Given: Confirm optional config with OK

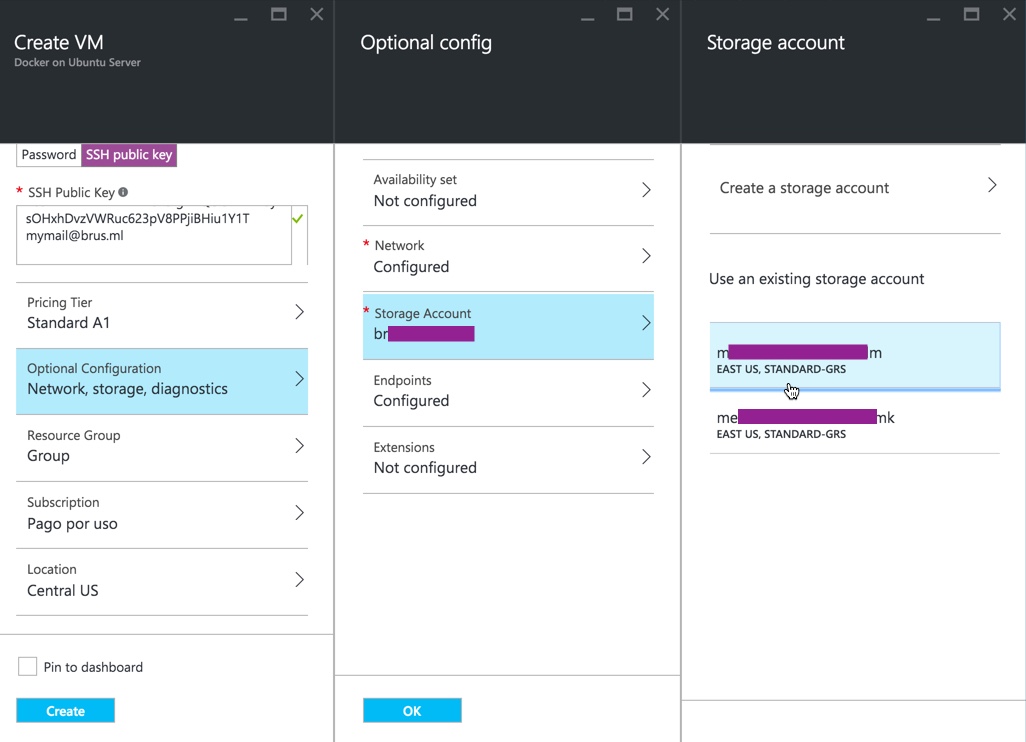Looking at the screenshot, I should (x=412, y=711).
